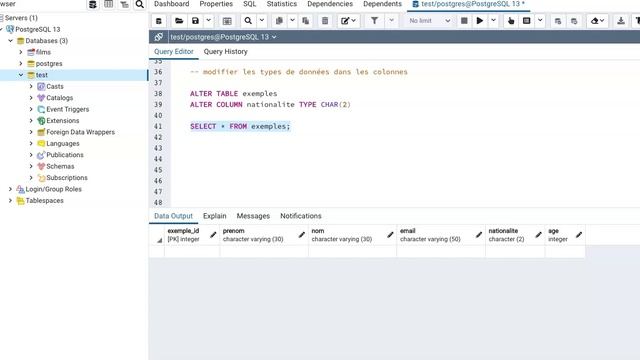Open the Query Tool from browser toolbar
640x360 pixels.
[x=93, y=4]
